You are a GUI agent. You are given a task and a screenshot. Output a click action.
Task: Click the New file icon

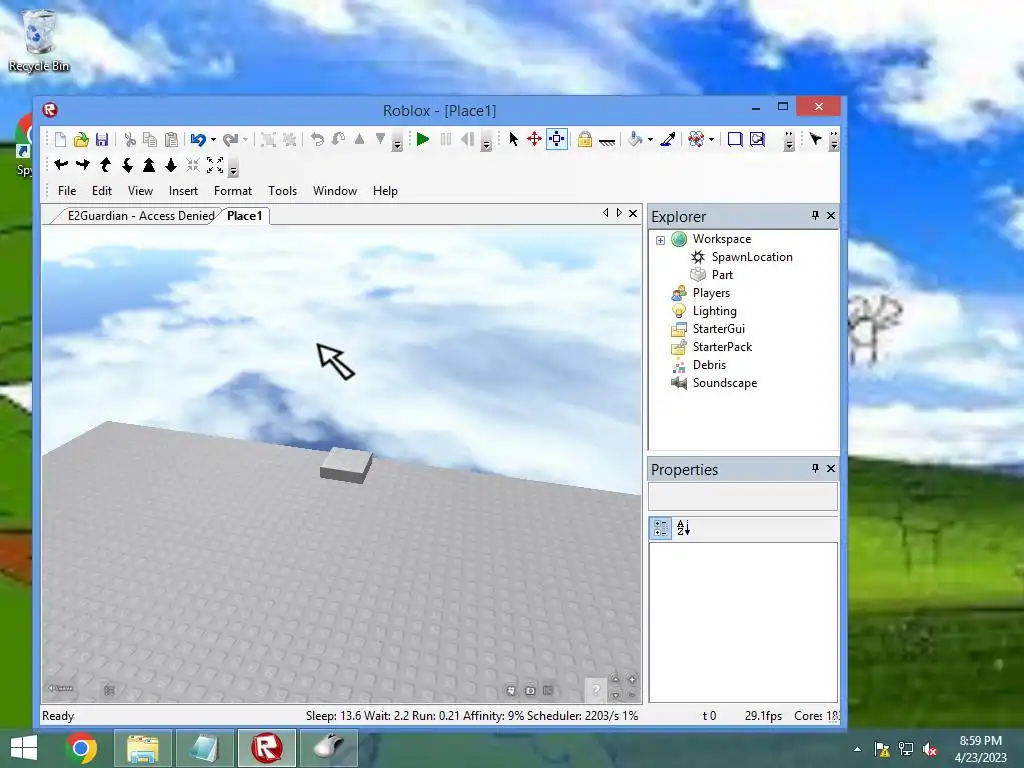61,139
